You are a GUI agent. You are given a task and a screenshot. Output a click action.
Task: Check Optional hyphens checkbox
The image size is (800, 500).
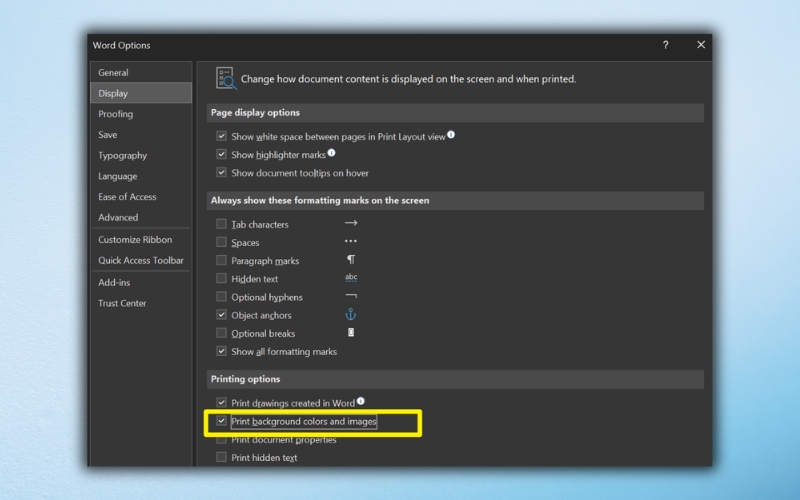point(221,296)
